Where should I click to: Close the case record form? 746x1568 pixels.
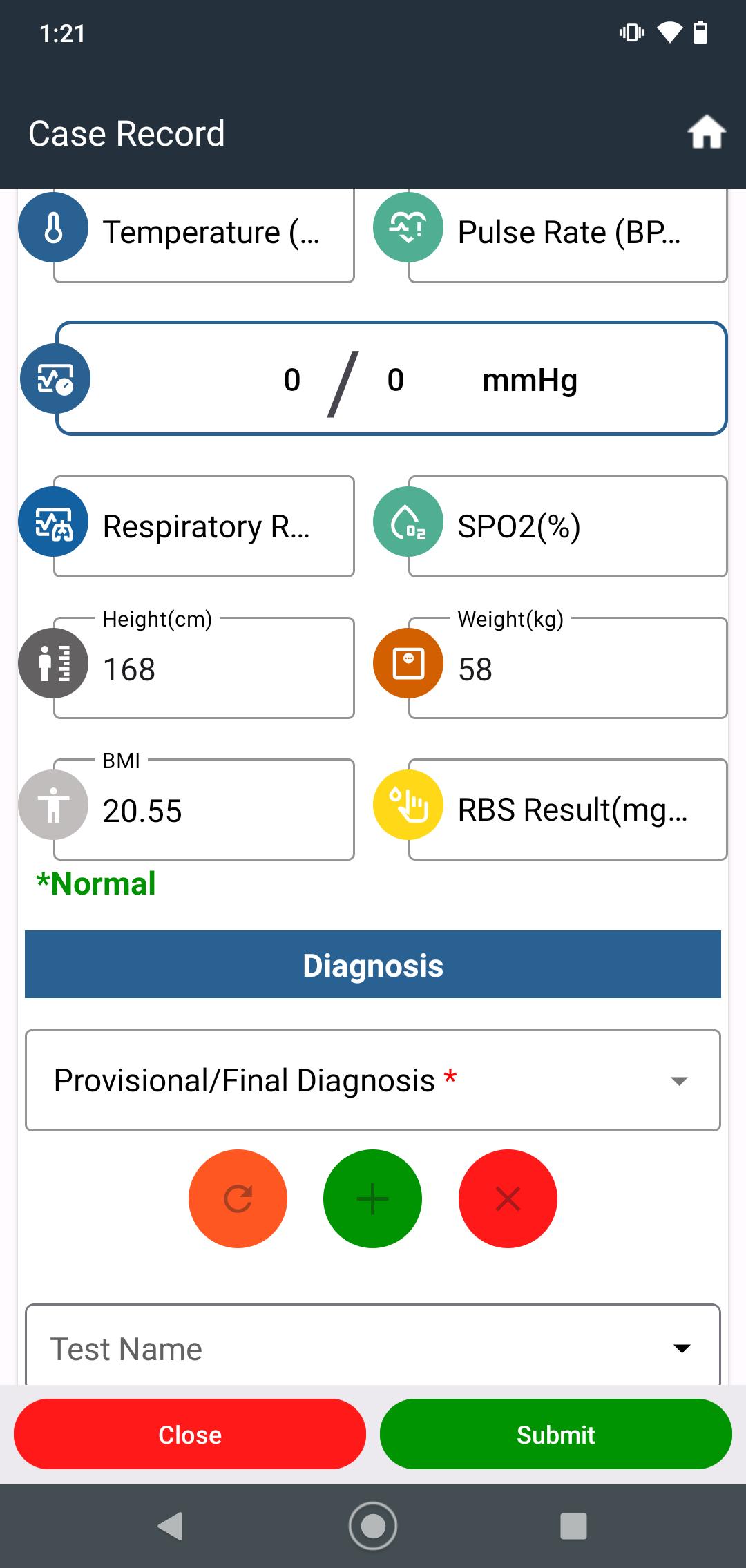coord(190,1435)
